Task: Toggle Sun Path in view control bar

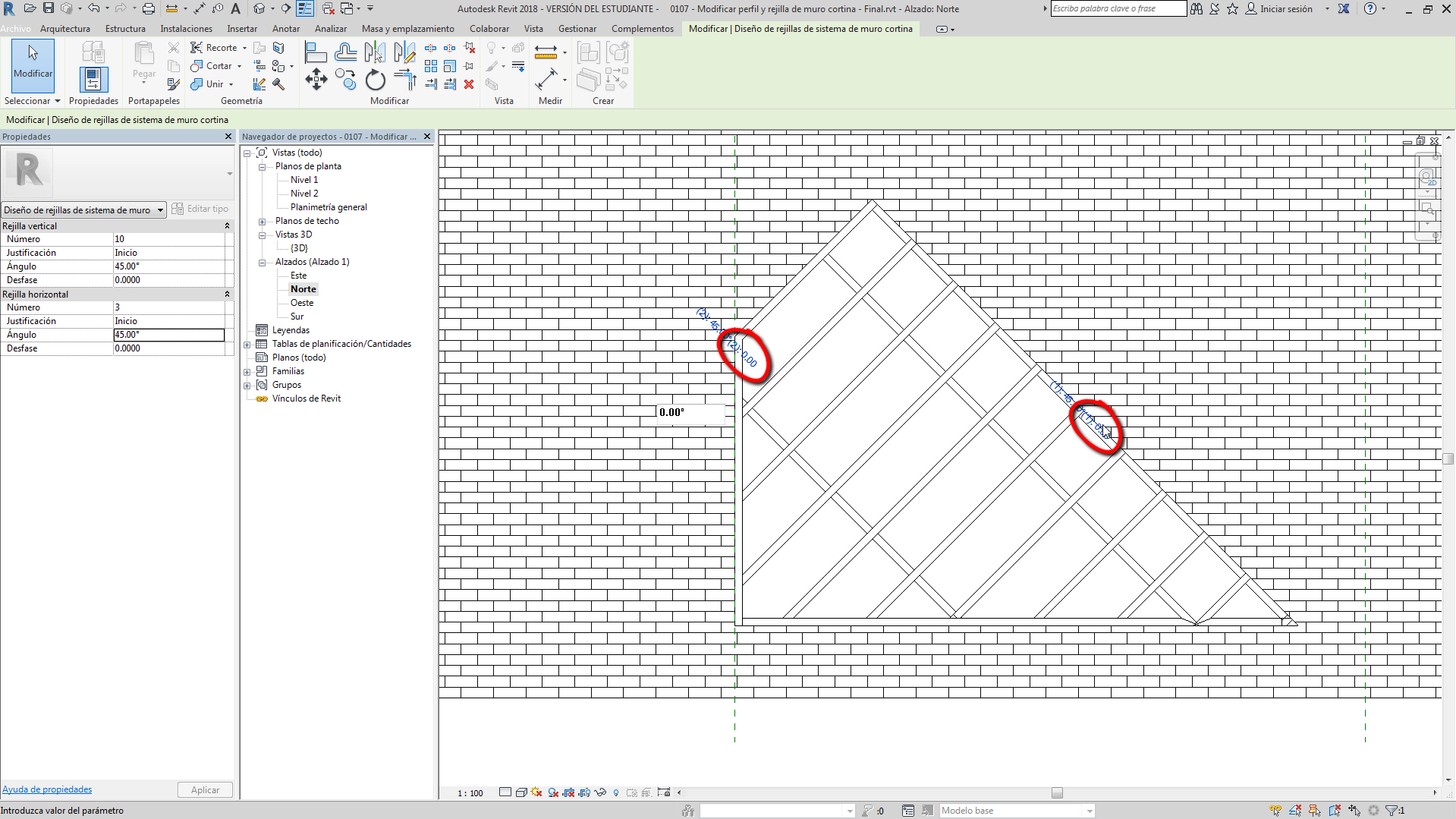Action: pyautogui.click(x=537, y=792)
